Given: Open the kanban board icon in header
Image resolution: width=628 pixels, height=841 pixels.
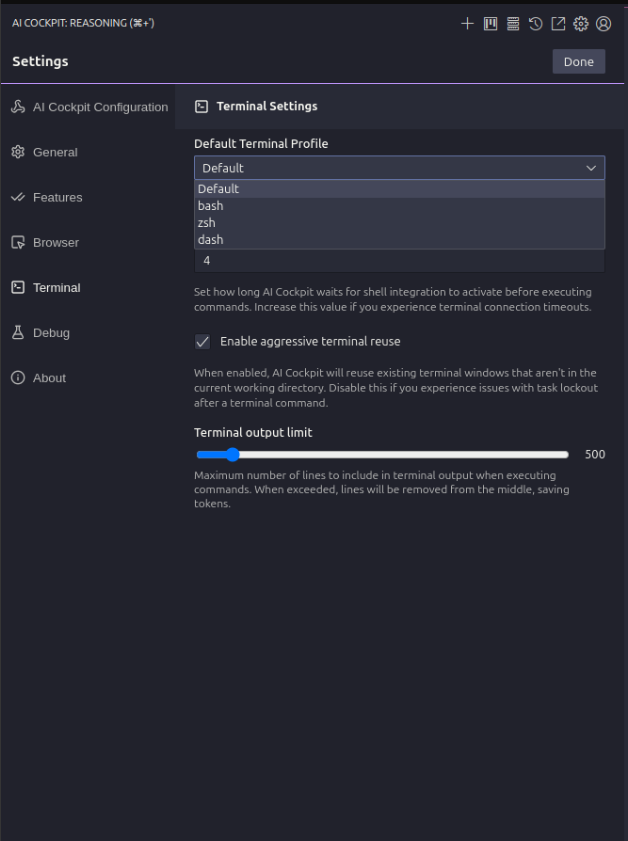Looking at the screenshot, I should (490, 23).
